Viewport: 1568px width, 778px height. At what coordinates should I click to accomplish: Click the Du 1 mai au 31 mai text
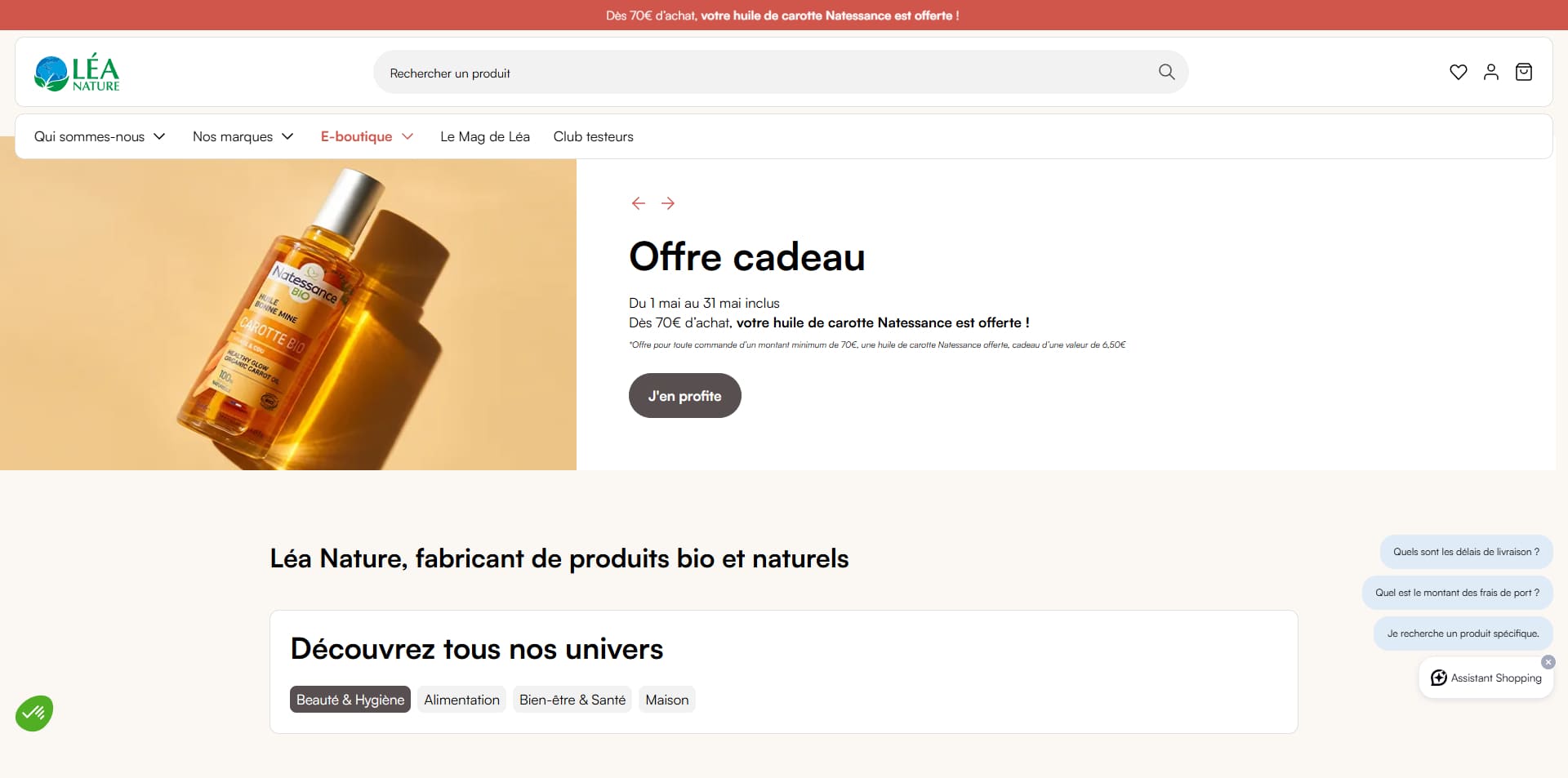pos(704,303)
